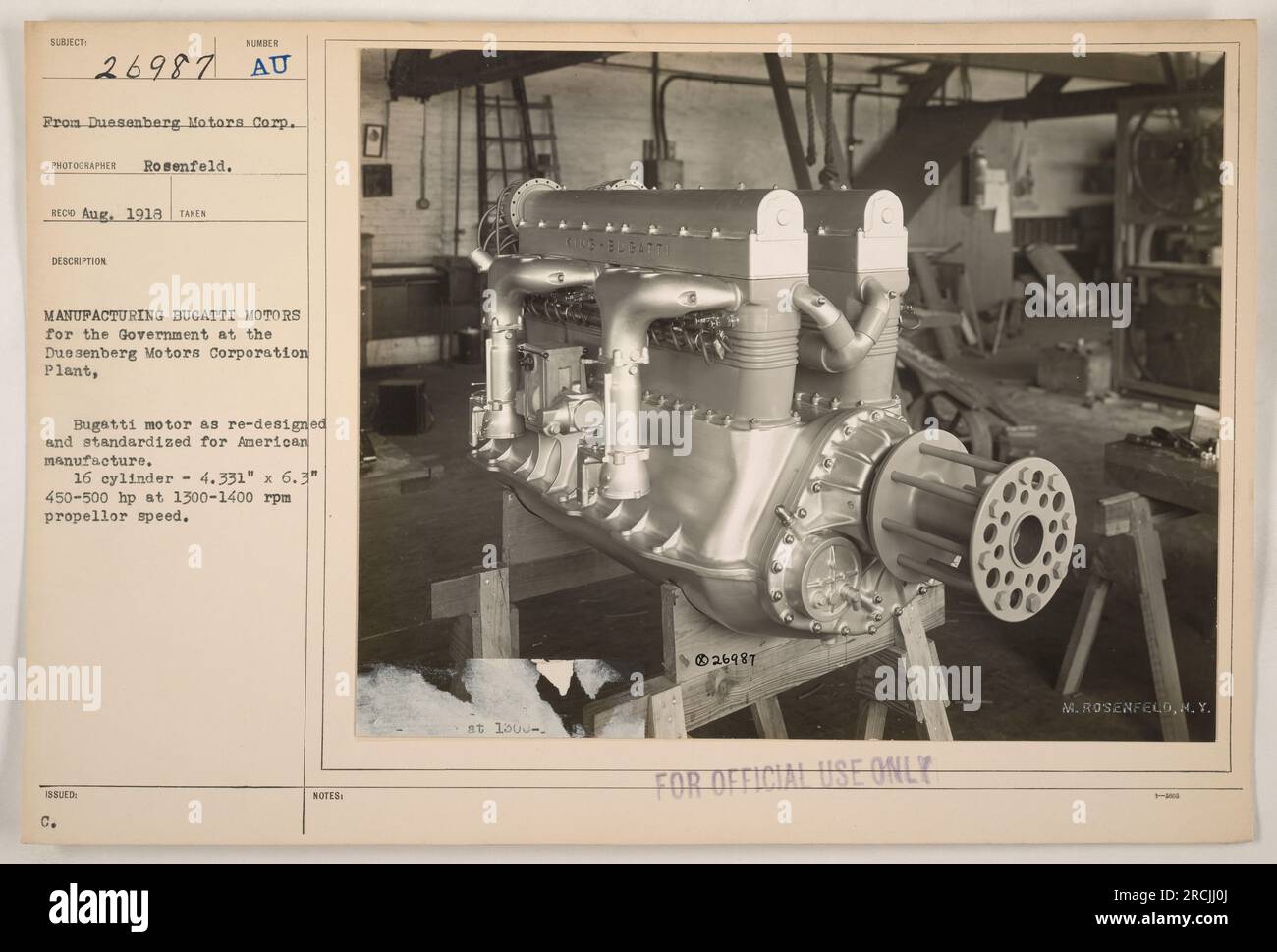Select the NUMBER field label
Image resolution: width=1277 pixels, height=952 pixels.
click(264, 43)
